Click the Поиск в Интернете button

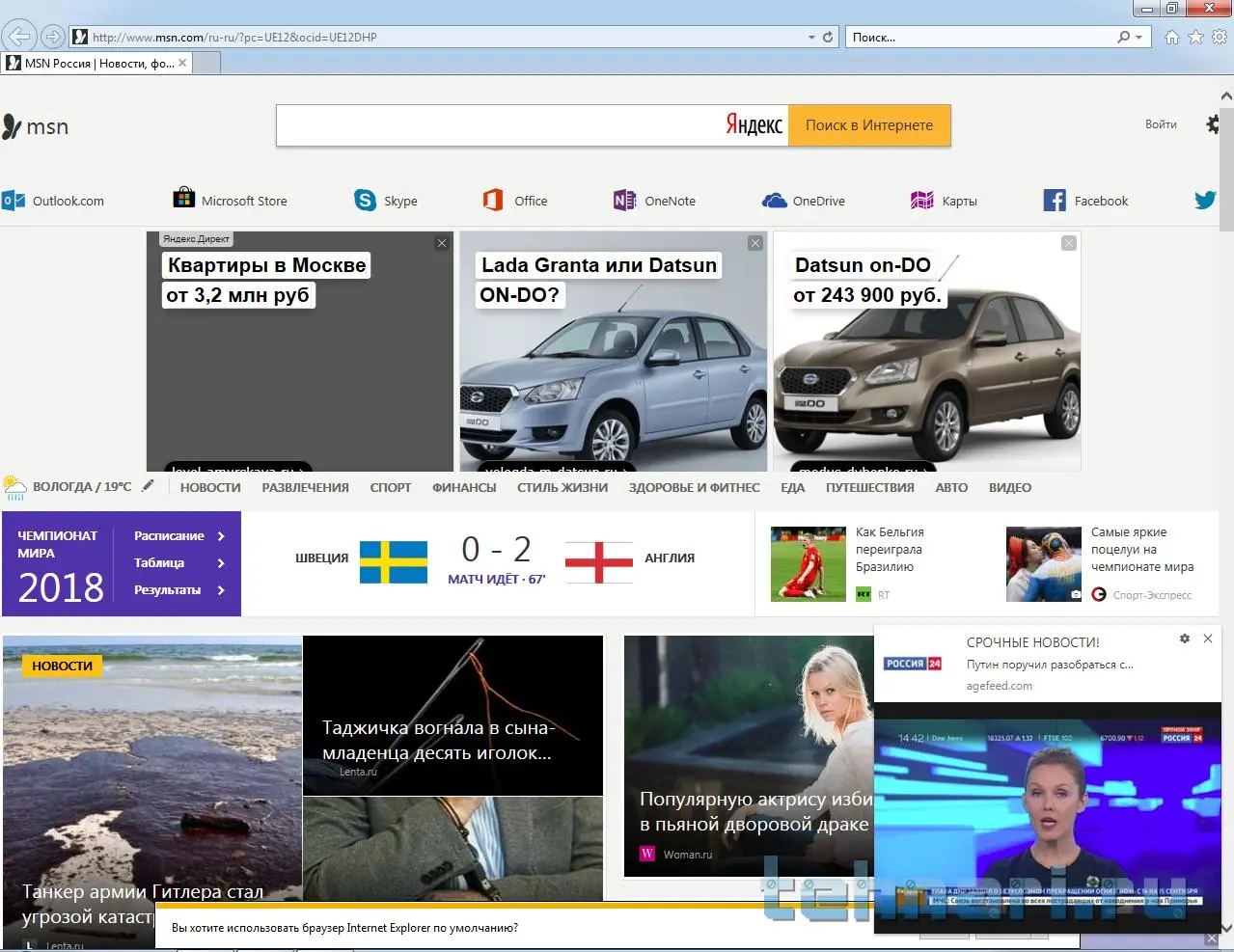pos(869,125)
